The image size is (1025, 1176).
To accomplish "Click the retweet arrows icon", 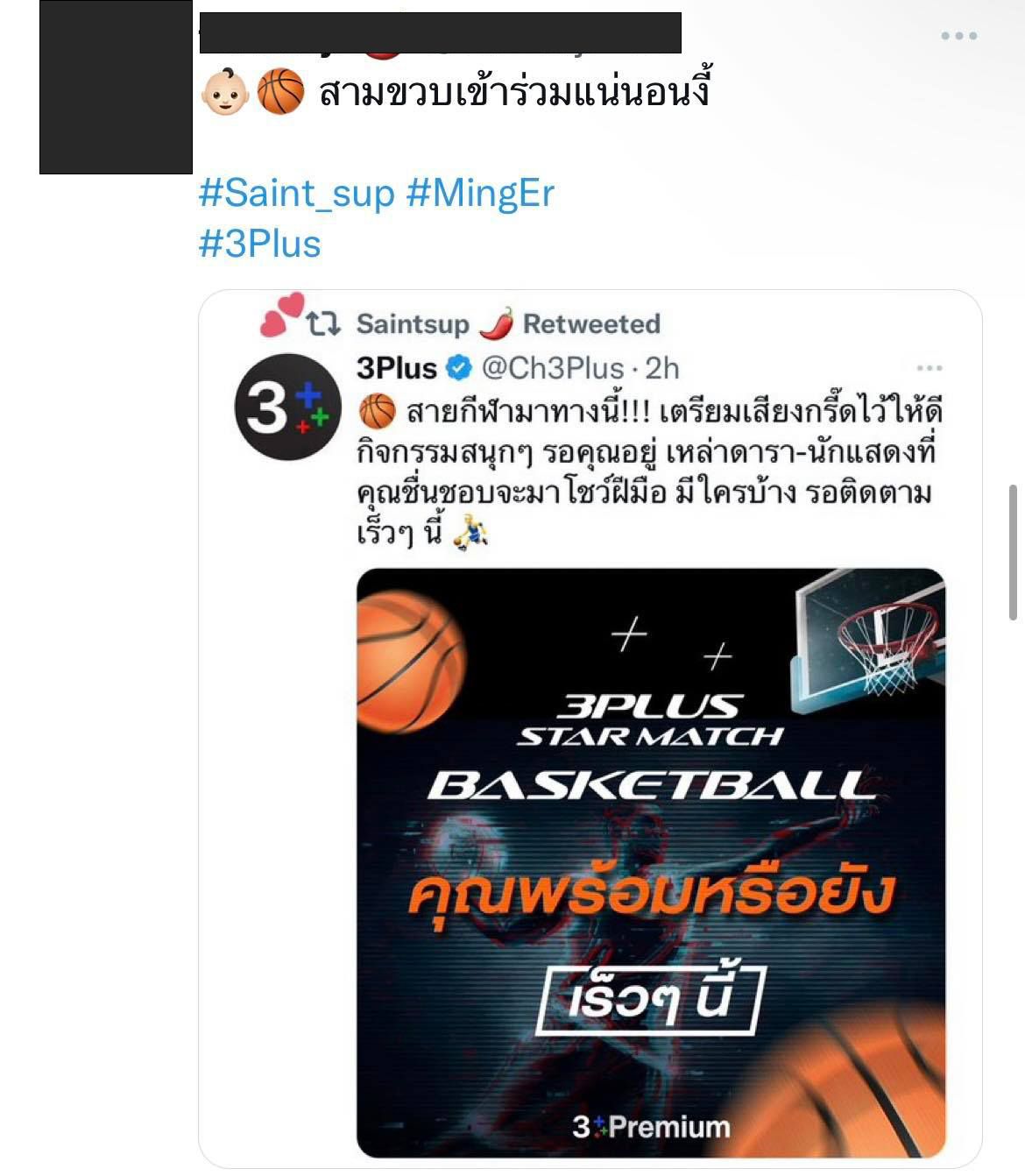I will tap(323, 324).
